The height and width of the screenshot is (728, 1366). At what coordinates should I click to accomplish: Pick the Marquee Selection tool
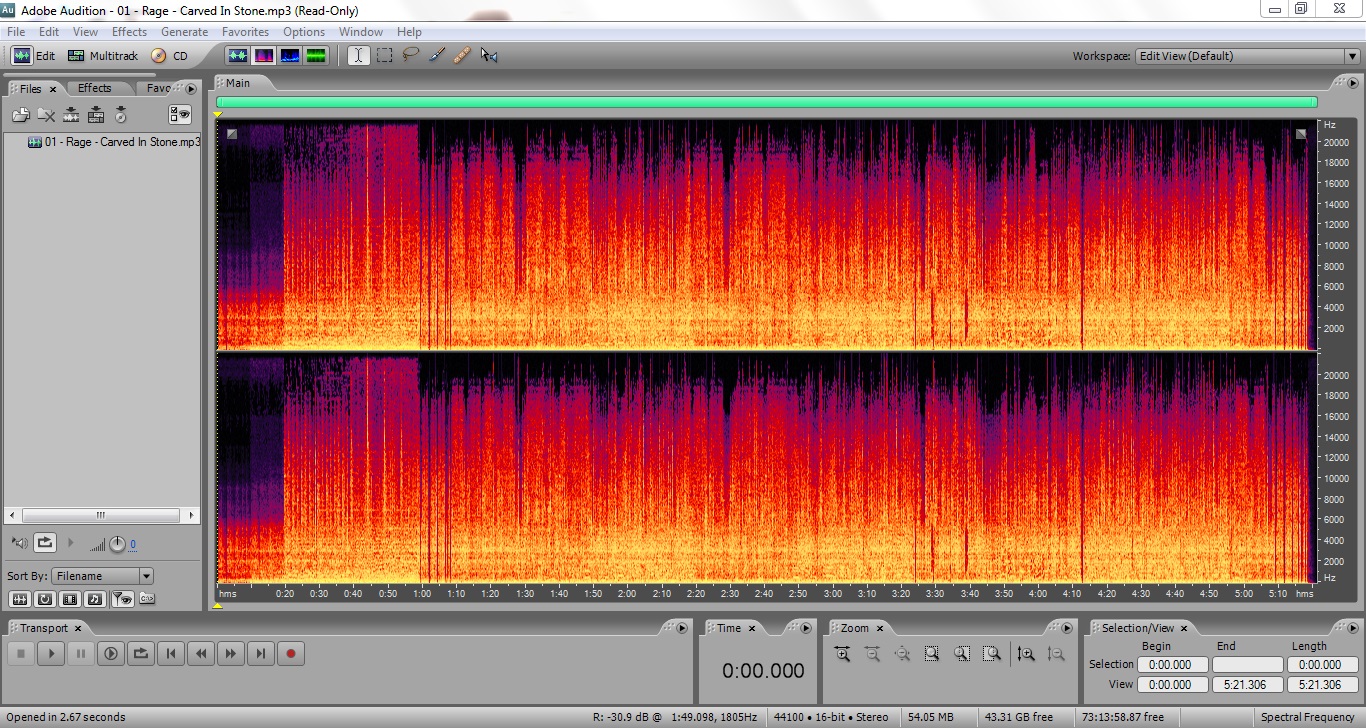coord(384,56)
